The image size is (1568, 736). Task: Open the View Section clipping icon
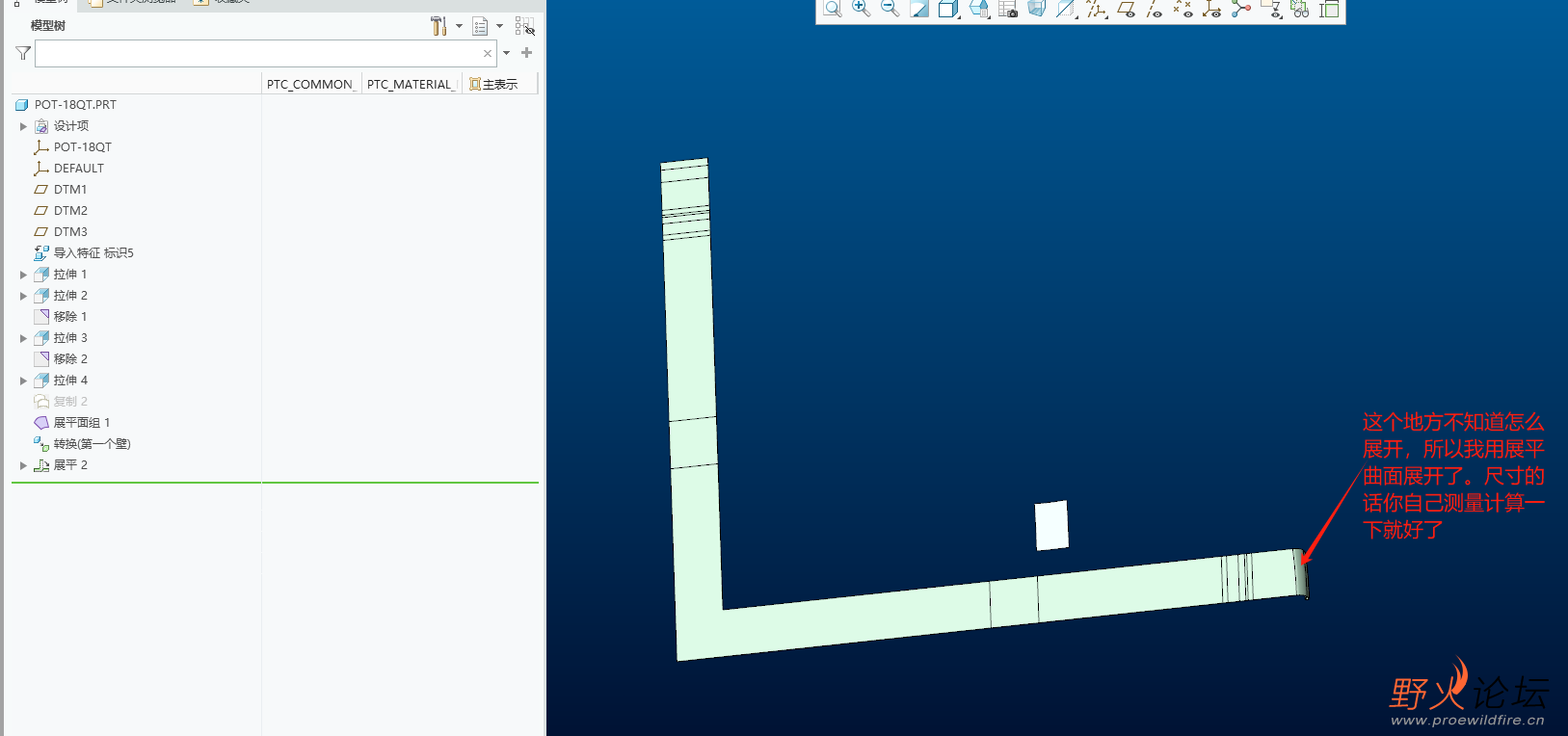[1066, 9]
